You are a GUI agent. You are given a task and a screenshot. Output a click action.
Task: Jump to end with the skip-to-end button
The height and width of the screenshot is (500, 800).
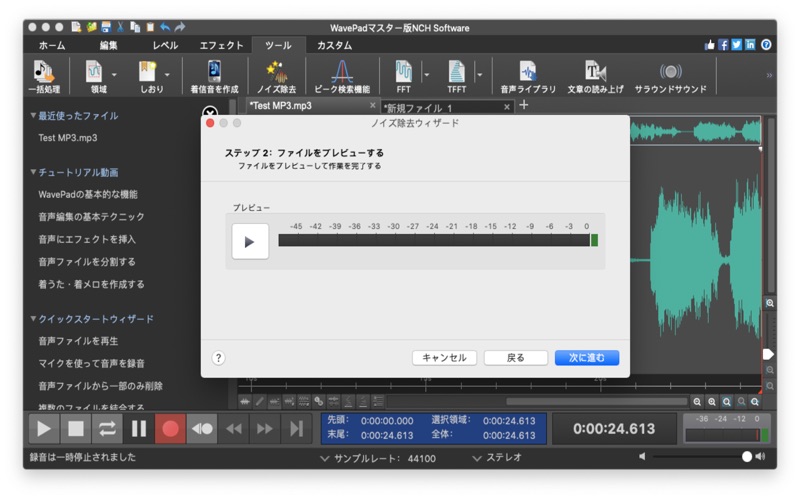coord(296,429)
